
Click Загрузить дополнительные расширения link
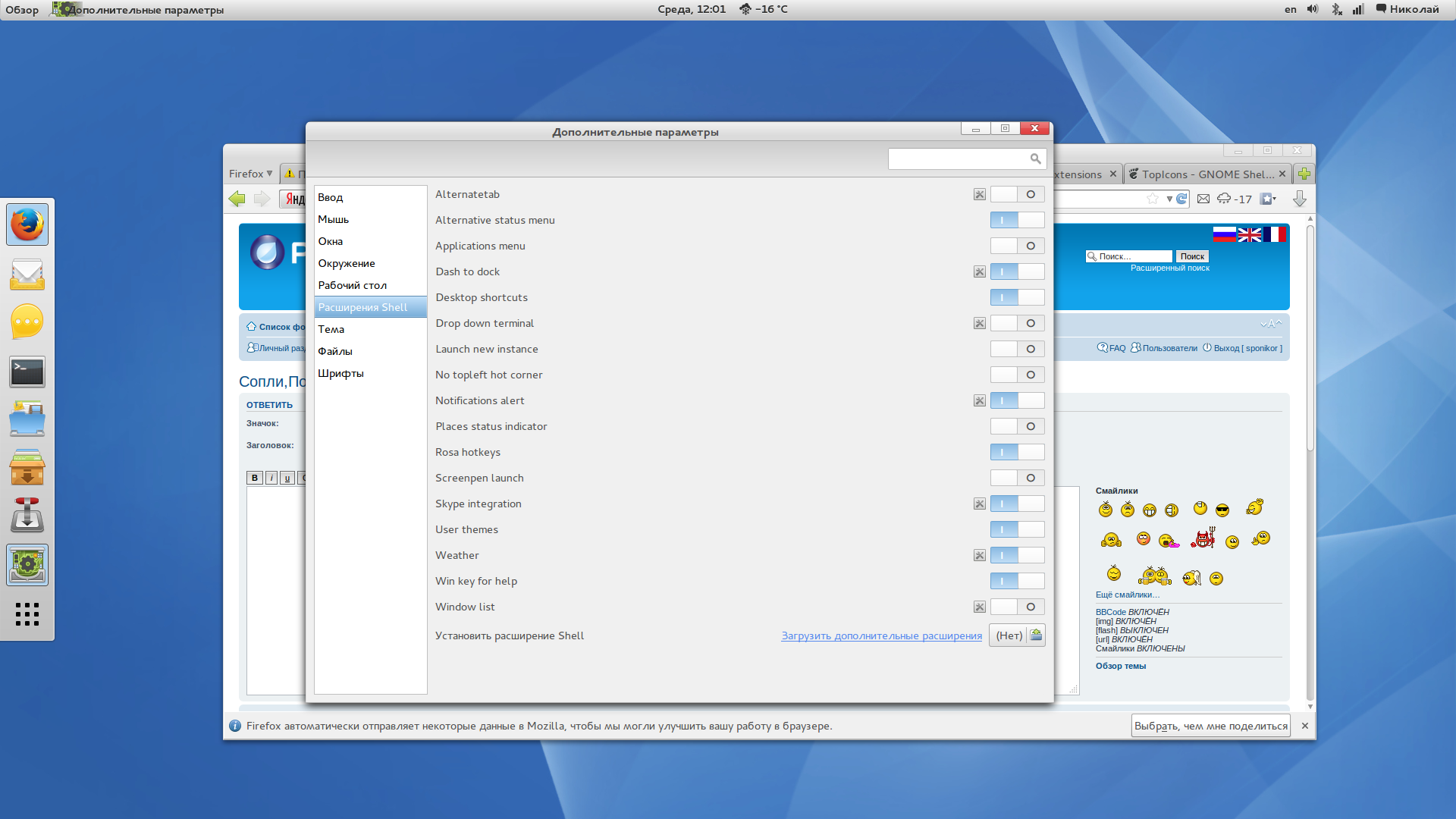881,635
